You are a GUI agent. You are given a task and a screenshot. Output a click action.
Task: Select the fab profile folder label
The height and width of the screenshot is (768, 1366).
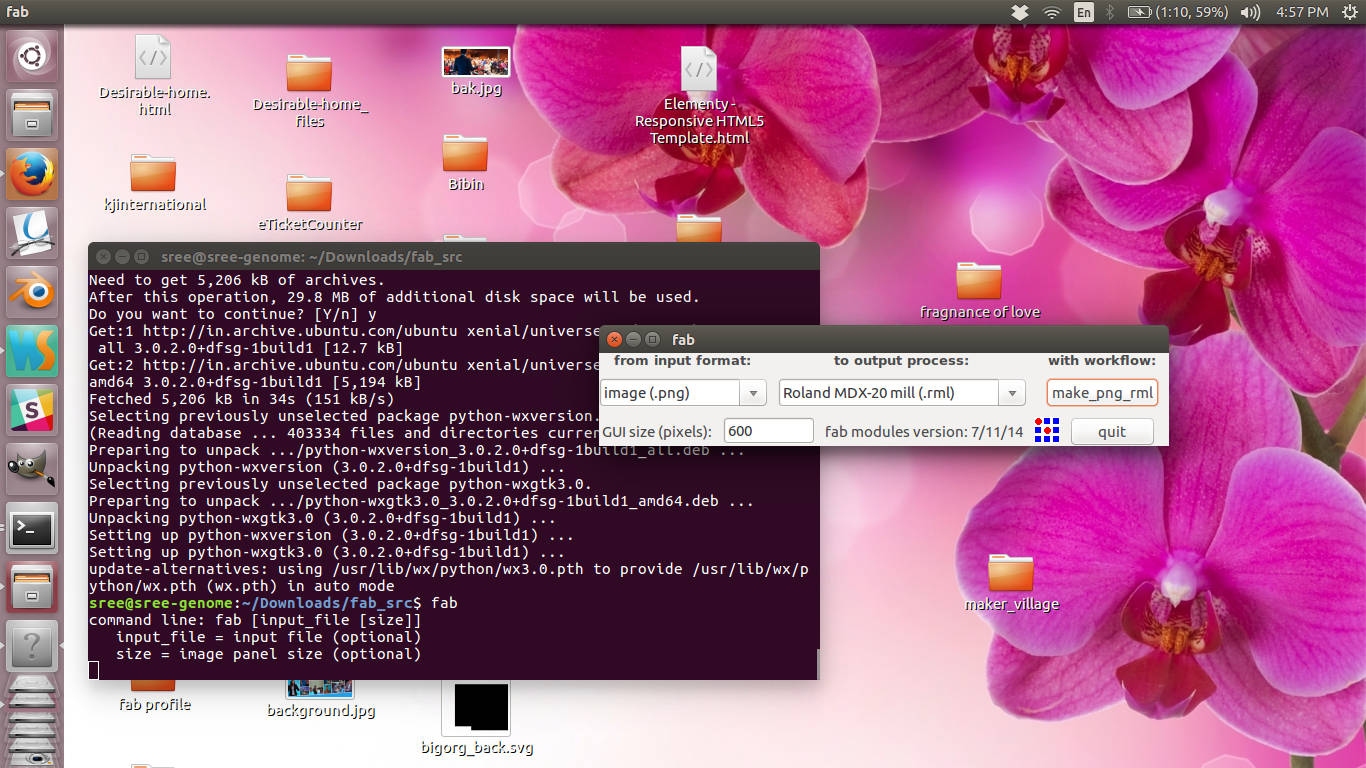coord(154,704)
